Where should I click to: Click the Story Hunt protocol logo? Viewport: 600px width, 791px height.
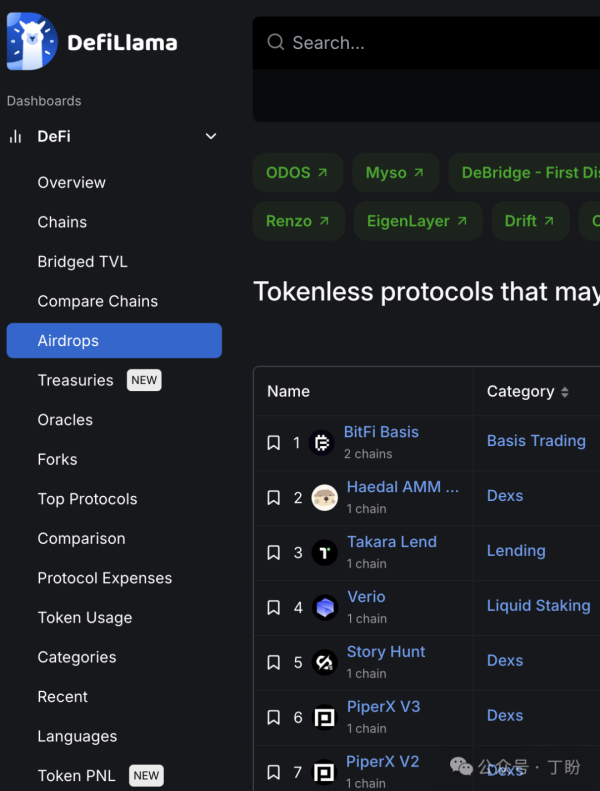[x=324, y=663]
